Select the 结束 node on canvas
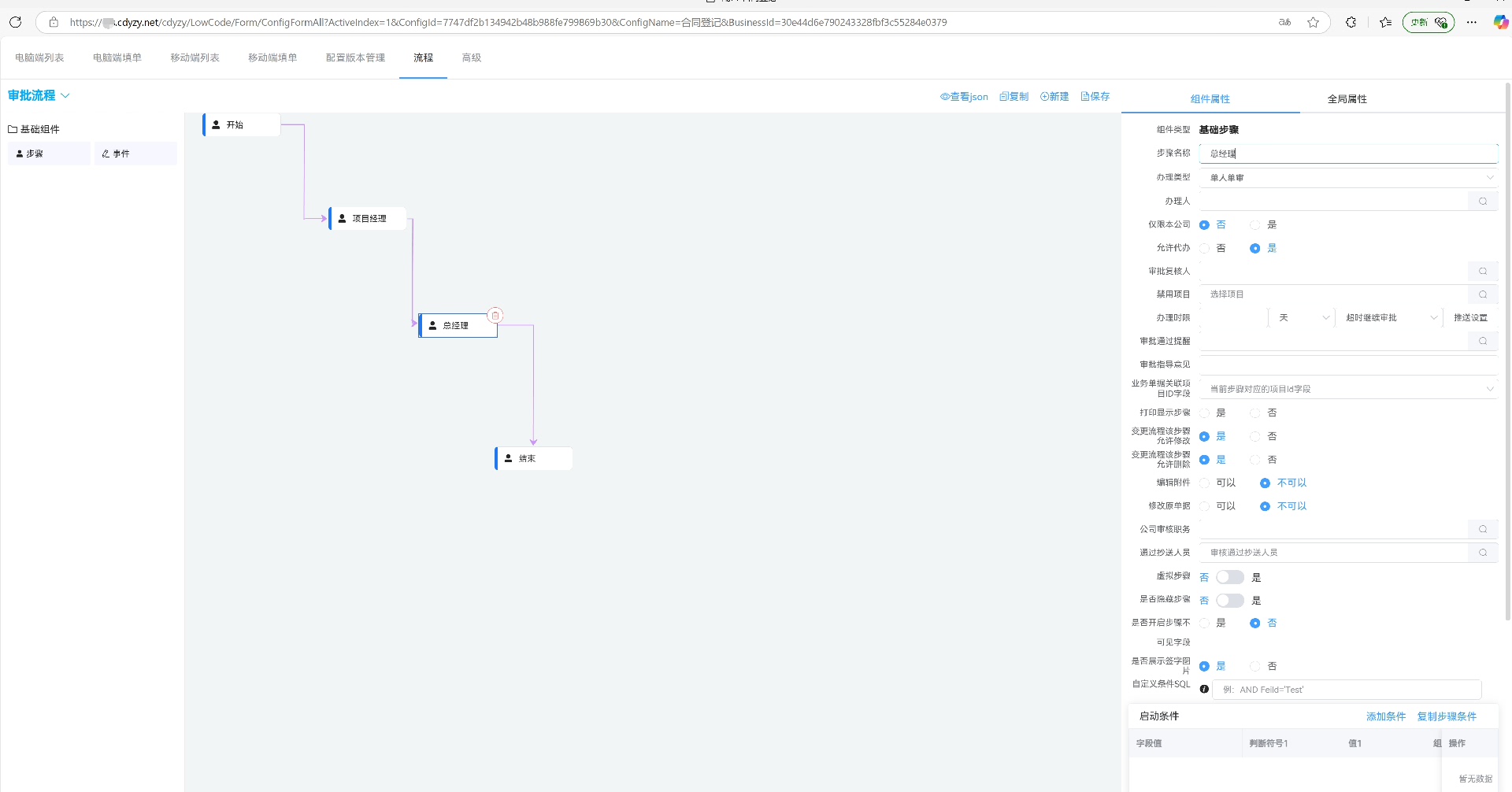Image resolution: width=1512 pixels, height=792 pixels. click(533, 458)
